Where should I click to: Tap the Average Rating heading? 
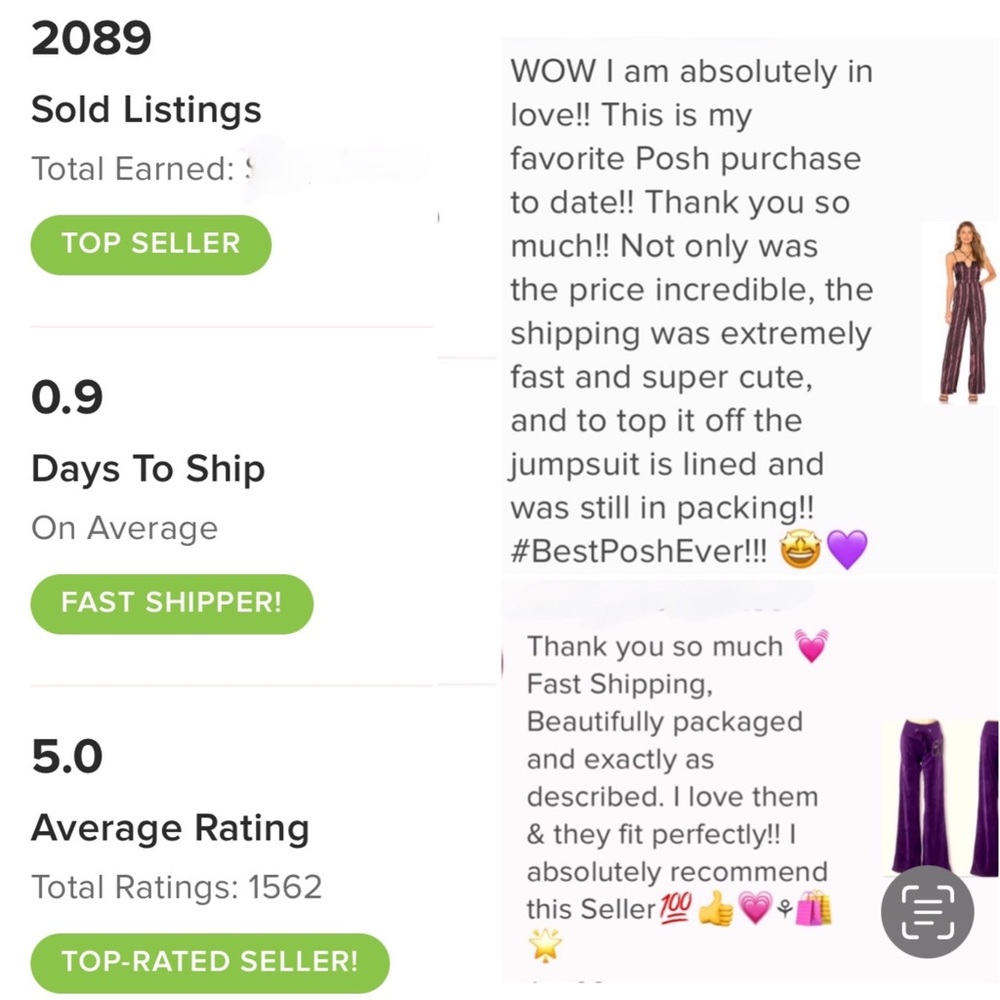click(x=170, y=828)
